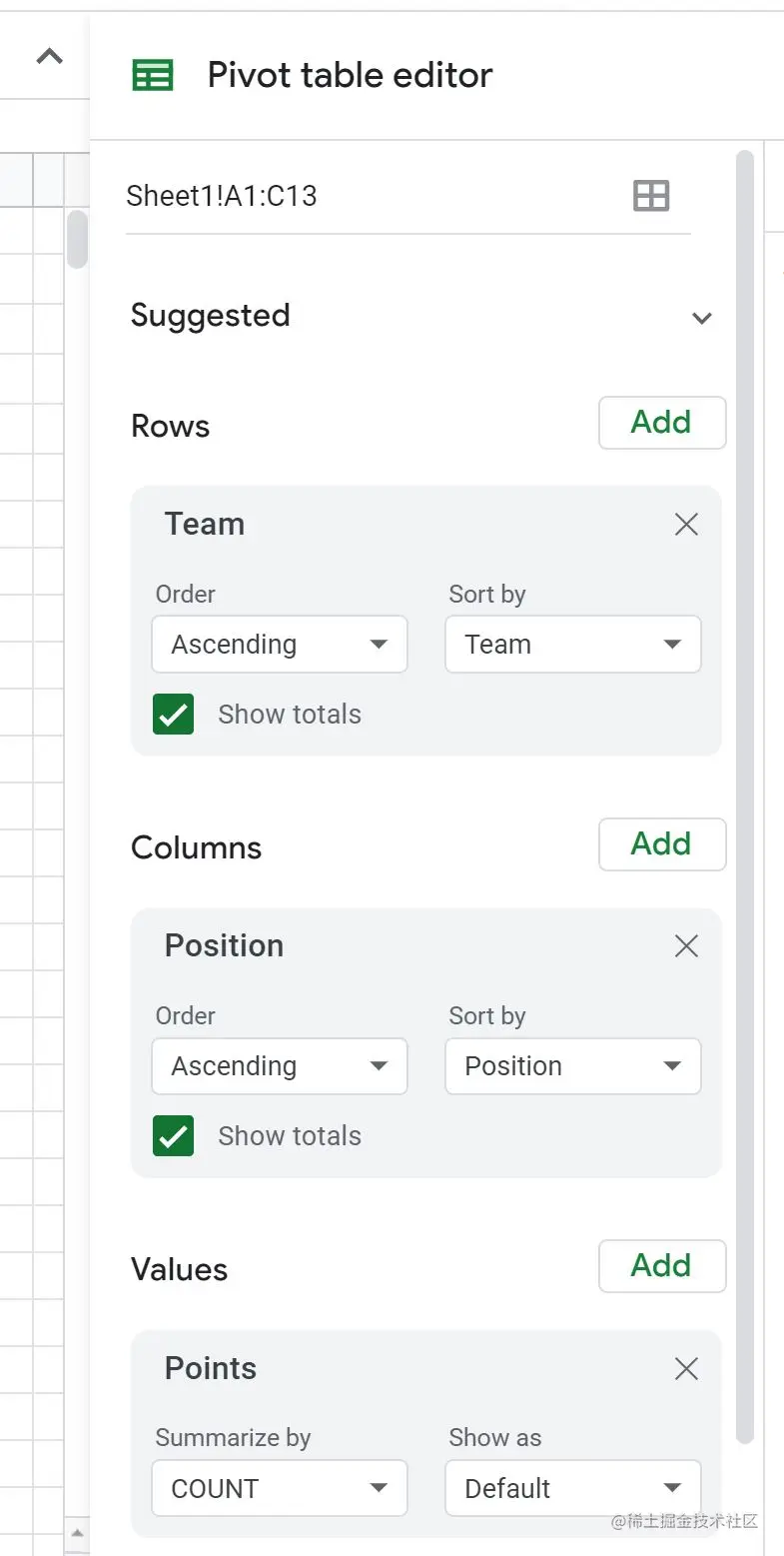Add a field to Columns
Image resolution: width=784 pixels, height=1556 pixels.
pos(662,844)
